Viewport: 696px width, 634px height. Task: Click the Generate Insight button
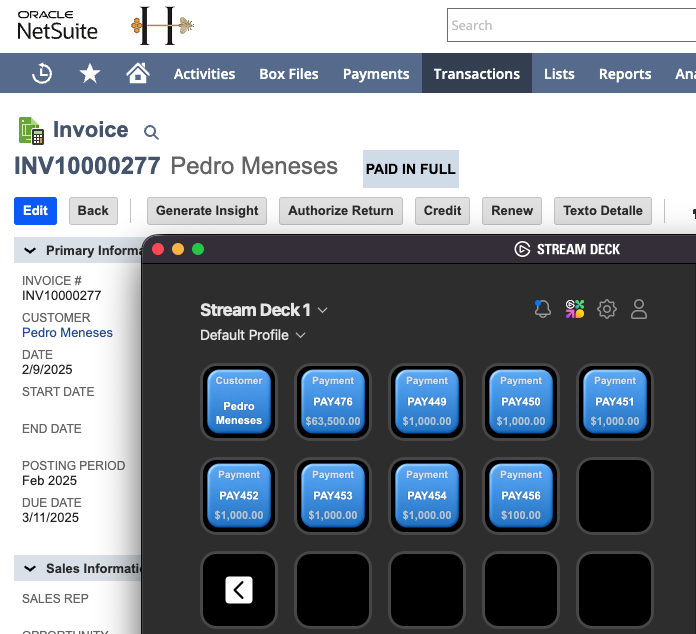click(x=207, y=211)
